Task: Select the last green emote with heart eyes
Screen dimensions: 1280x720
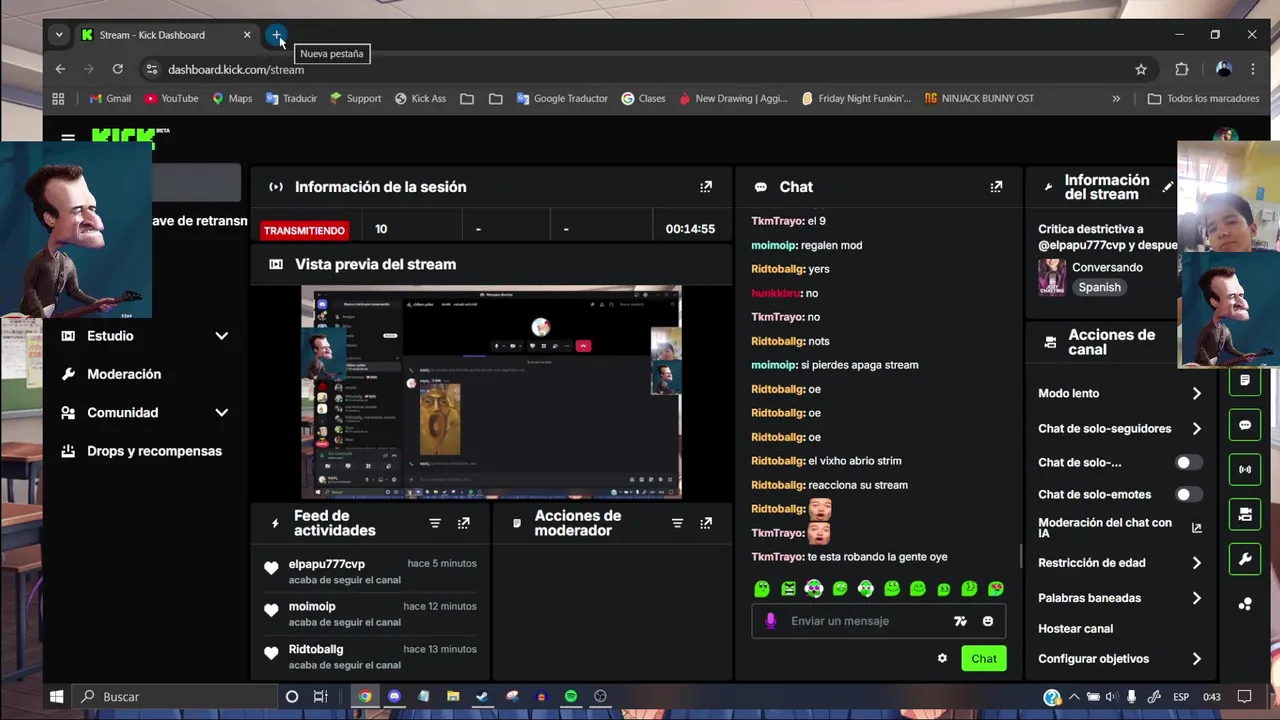Action: pos(996,589)
